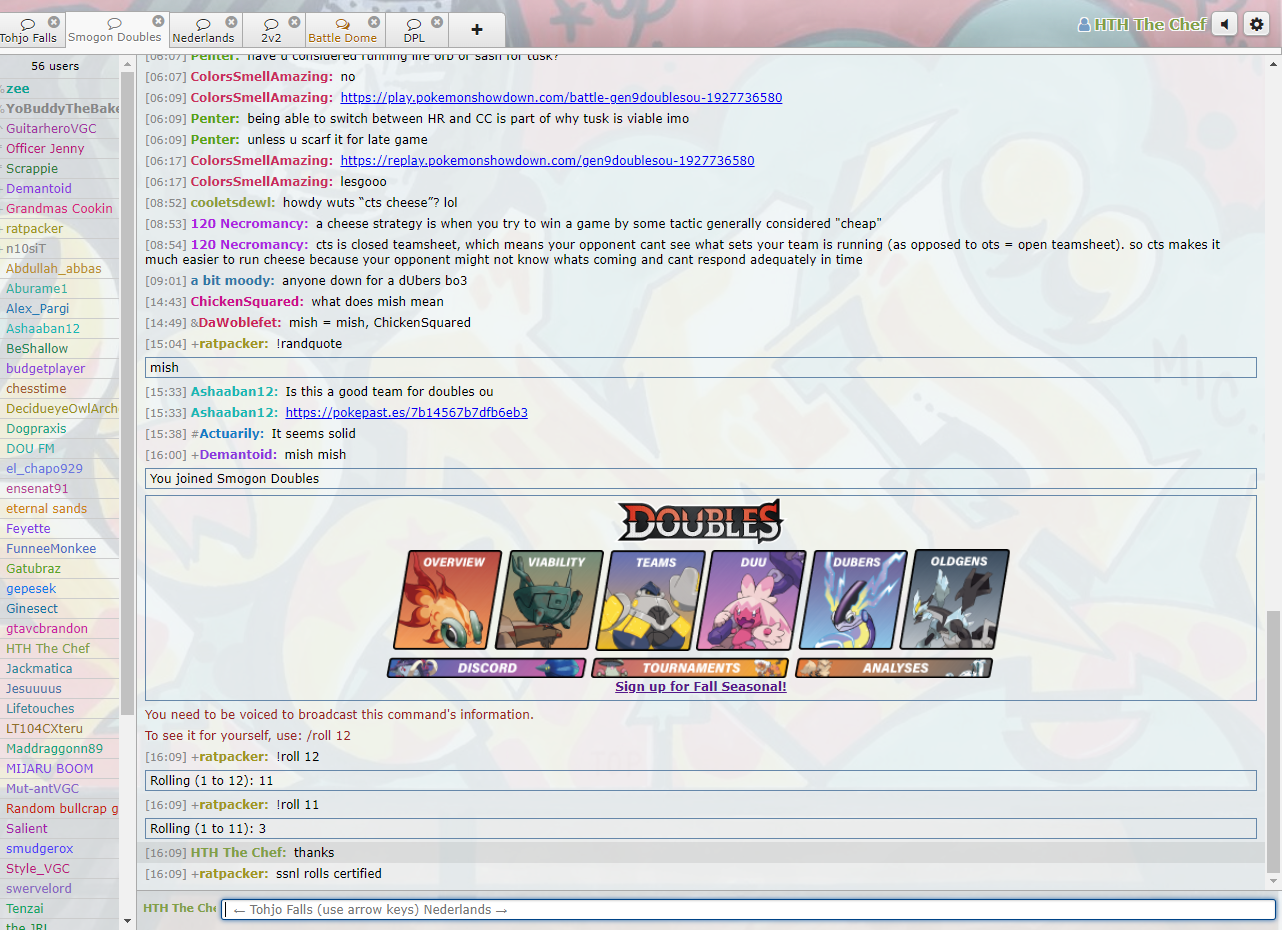The image size is (1282, 930).
Task: Select user Scrappie in list
Action: pos(59,169)
